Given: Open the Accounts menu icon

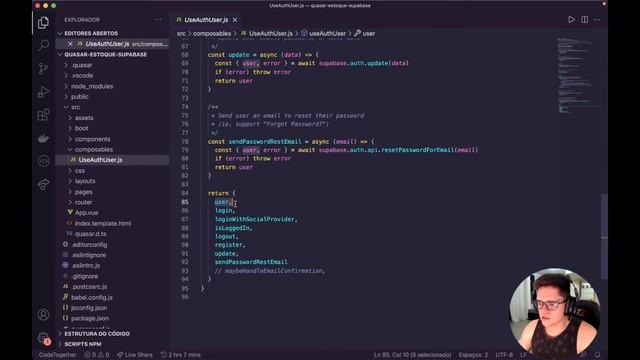Looking at the screenshot, I should tap(43, 315).
